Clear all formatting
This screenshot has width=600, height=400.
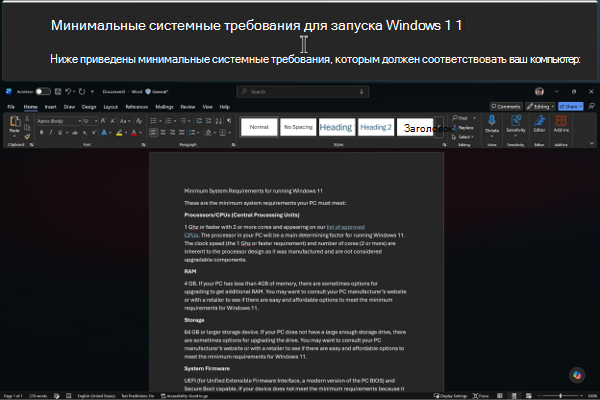coord(139,121)
